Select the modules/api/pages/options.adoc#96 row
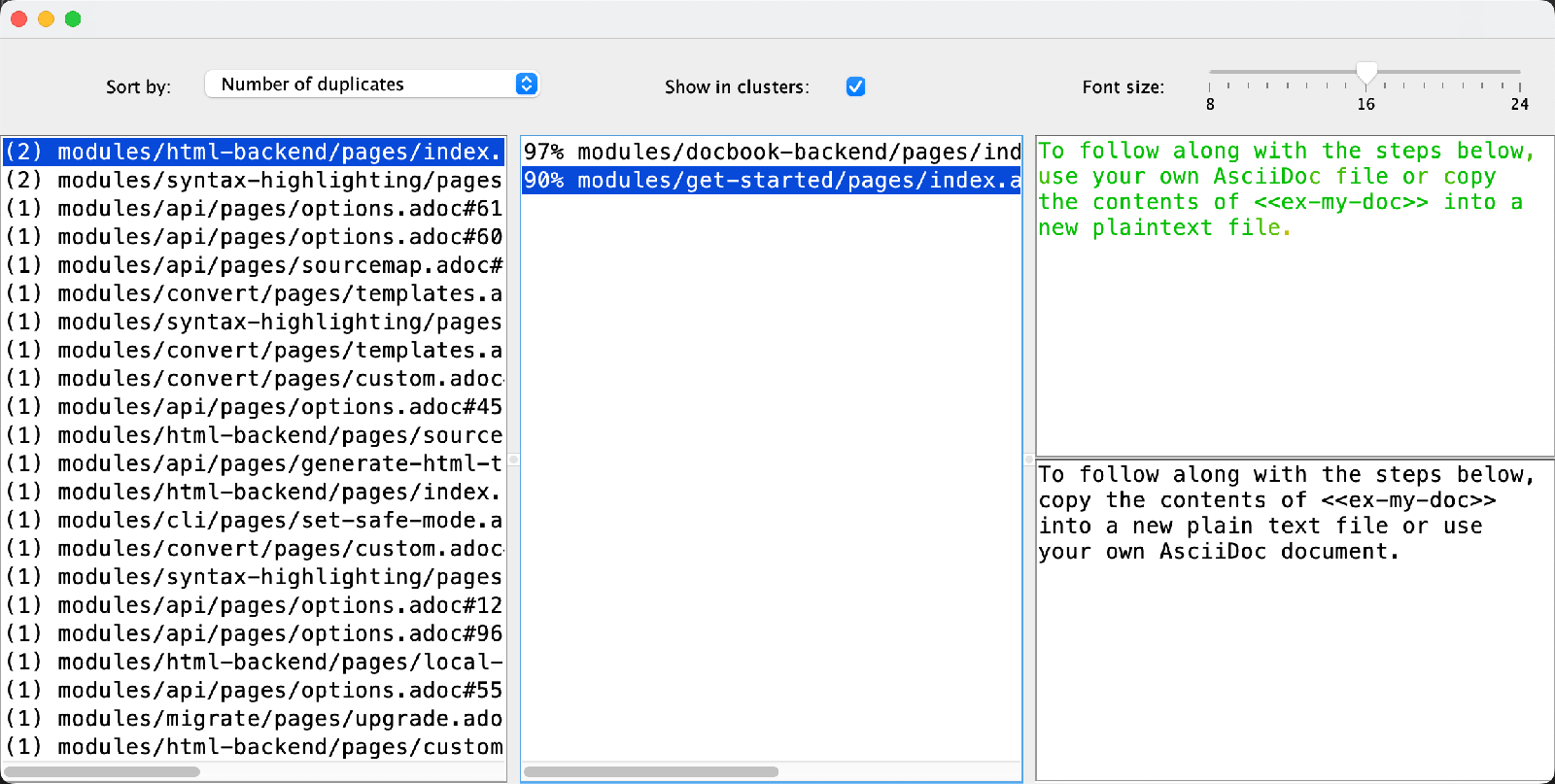This screenshot has height=784, width=1555. 255,633
